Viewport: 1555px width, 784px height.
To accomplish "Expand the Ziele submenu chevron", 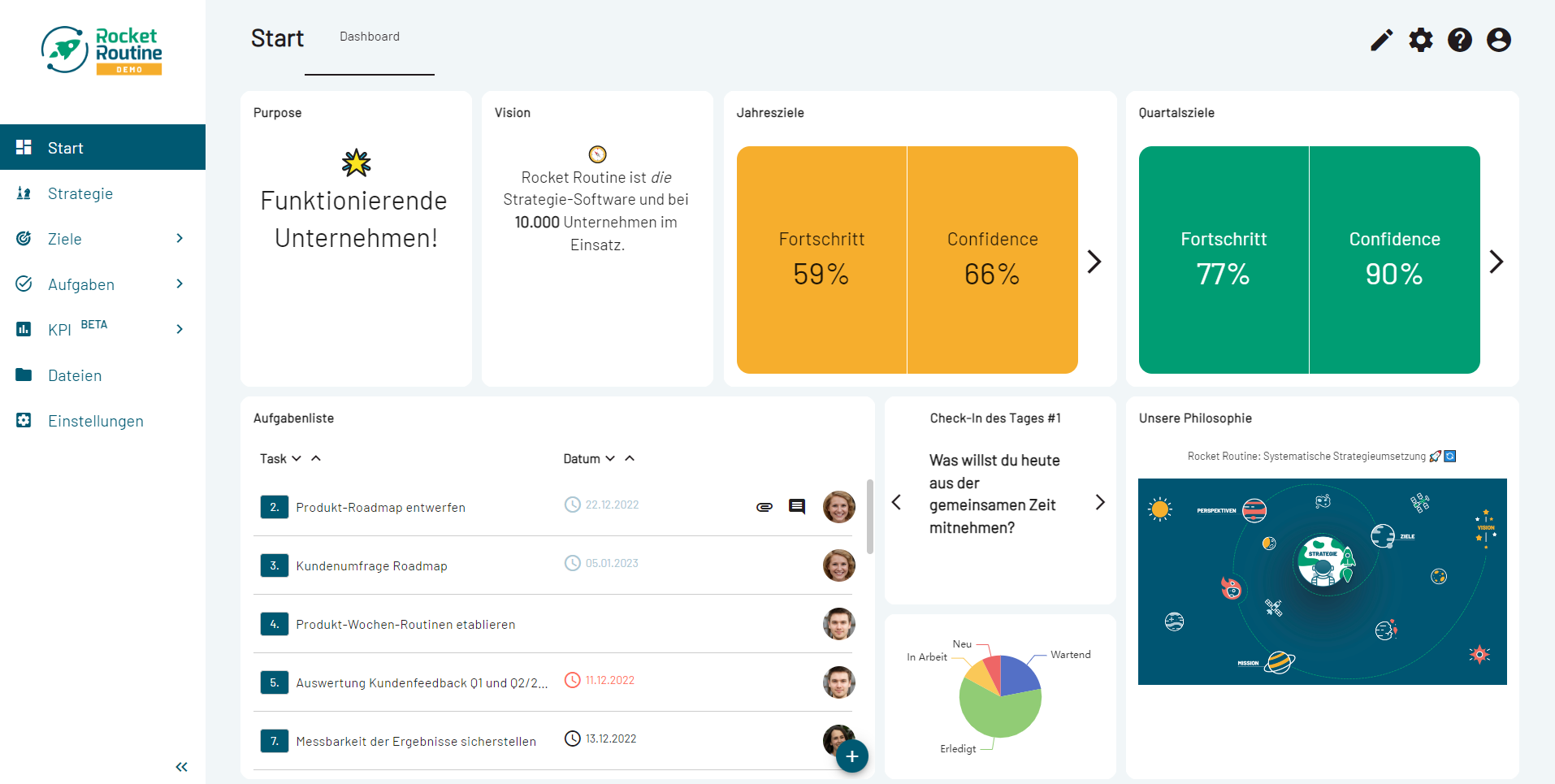I will pos(180,238).
